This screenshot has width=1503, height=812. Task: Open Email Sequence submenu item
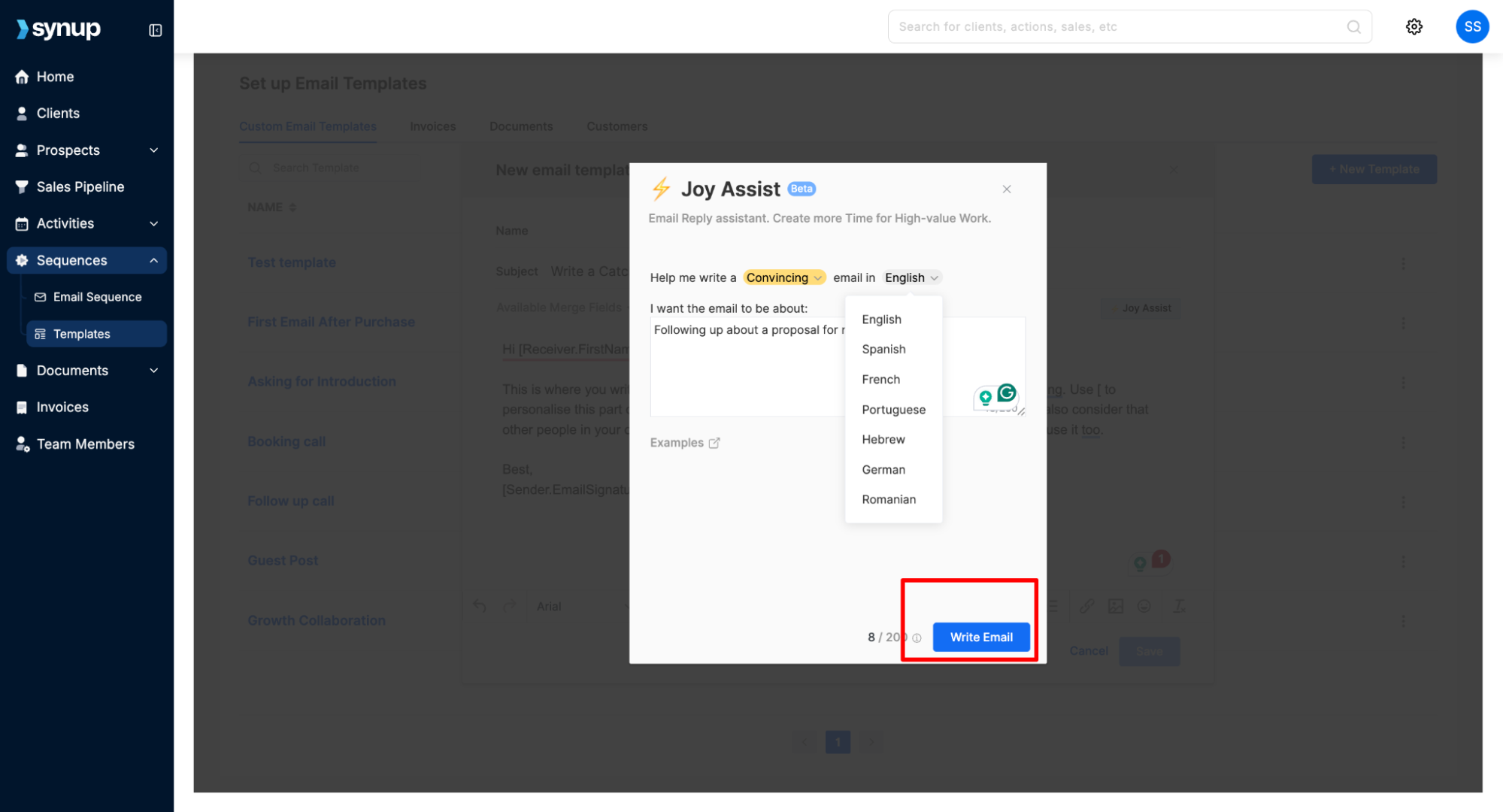coord(96,297)
